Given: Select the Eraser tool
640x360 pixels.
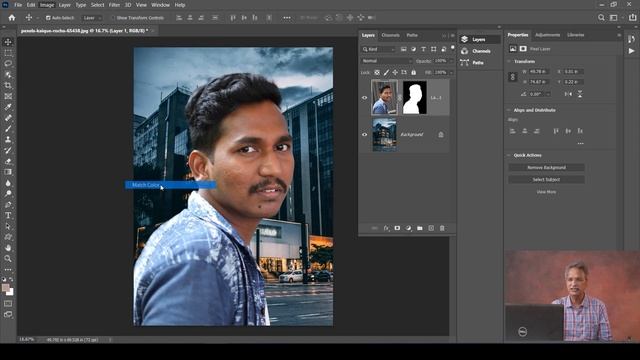Looking at the screenshot, I should (8, 161).
